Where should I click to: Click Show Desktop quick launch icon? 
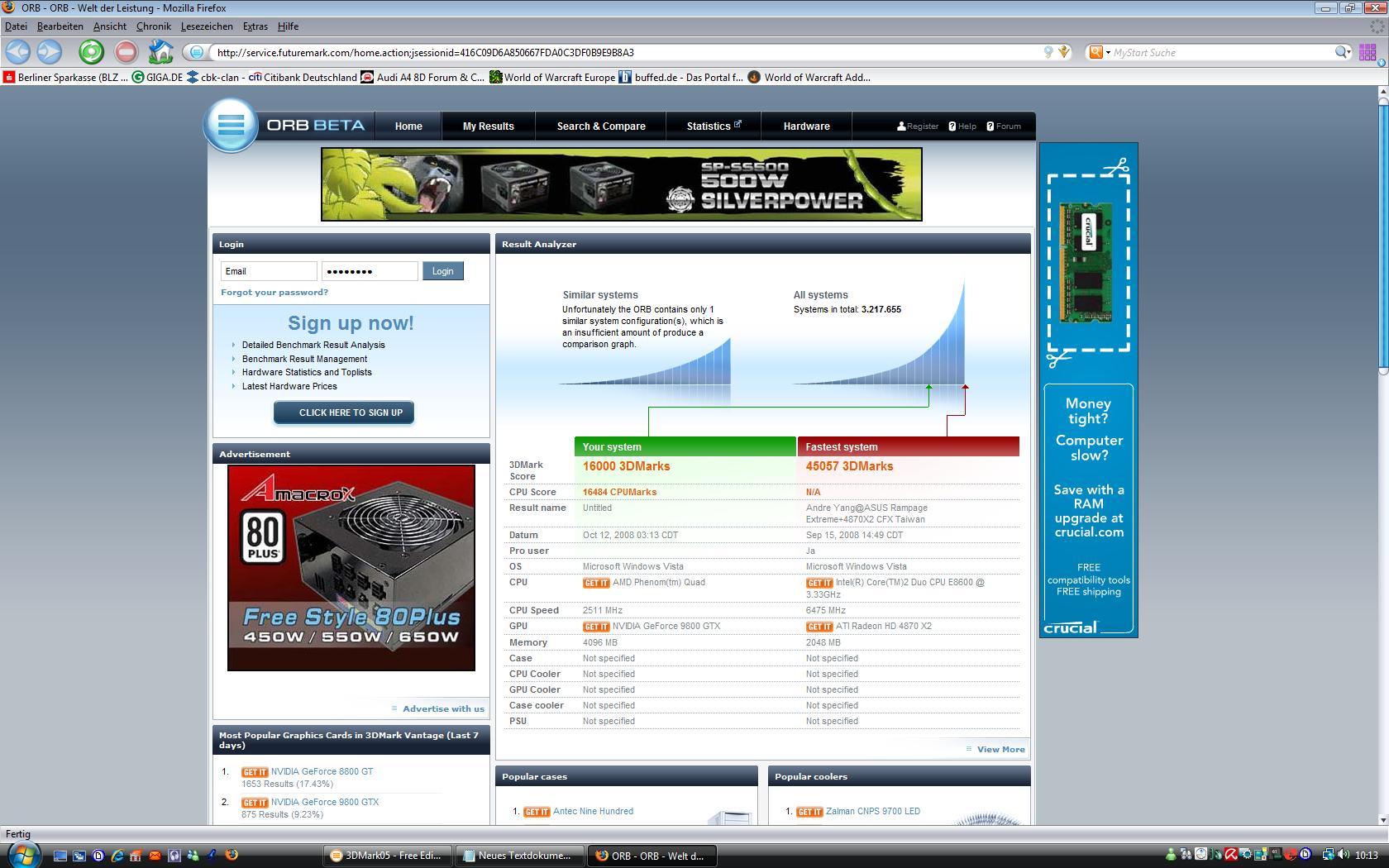pos(60,856)
